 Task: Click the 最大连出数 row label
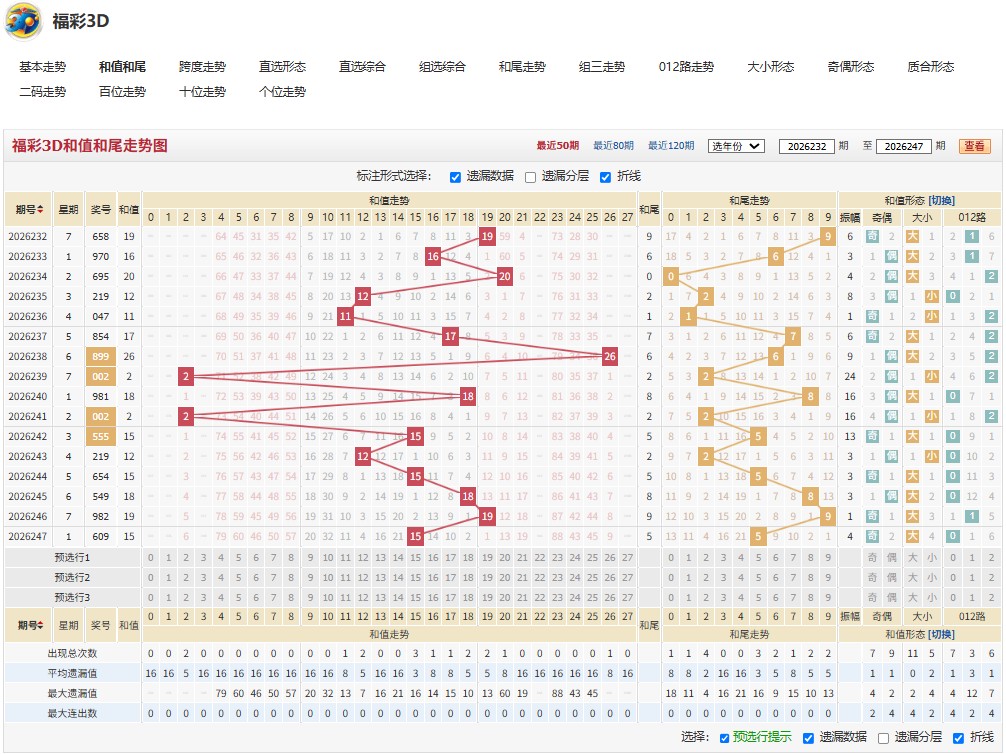click(x=72, y=713)
